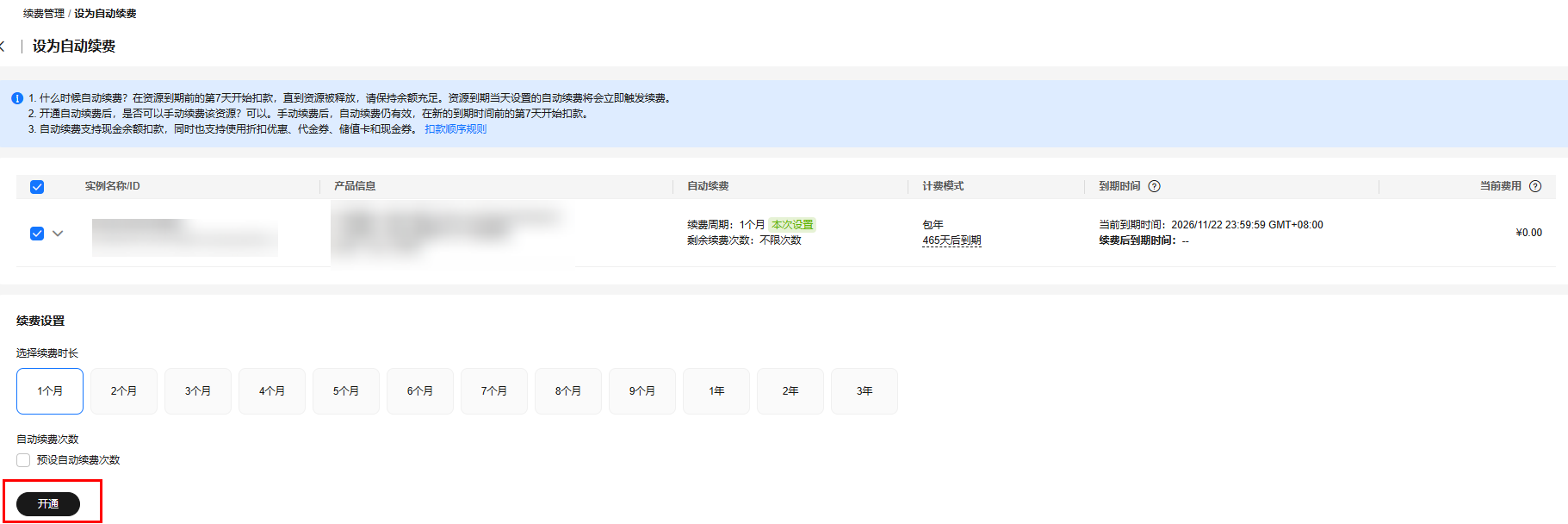
Task: Select 2年 renewal duration
Action: [790, 391]
